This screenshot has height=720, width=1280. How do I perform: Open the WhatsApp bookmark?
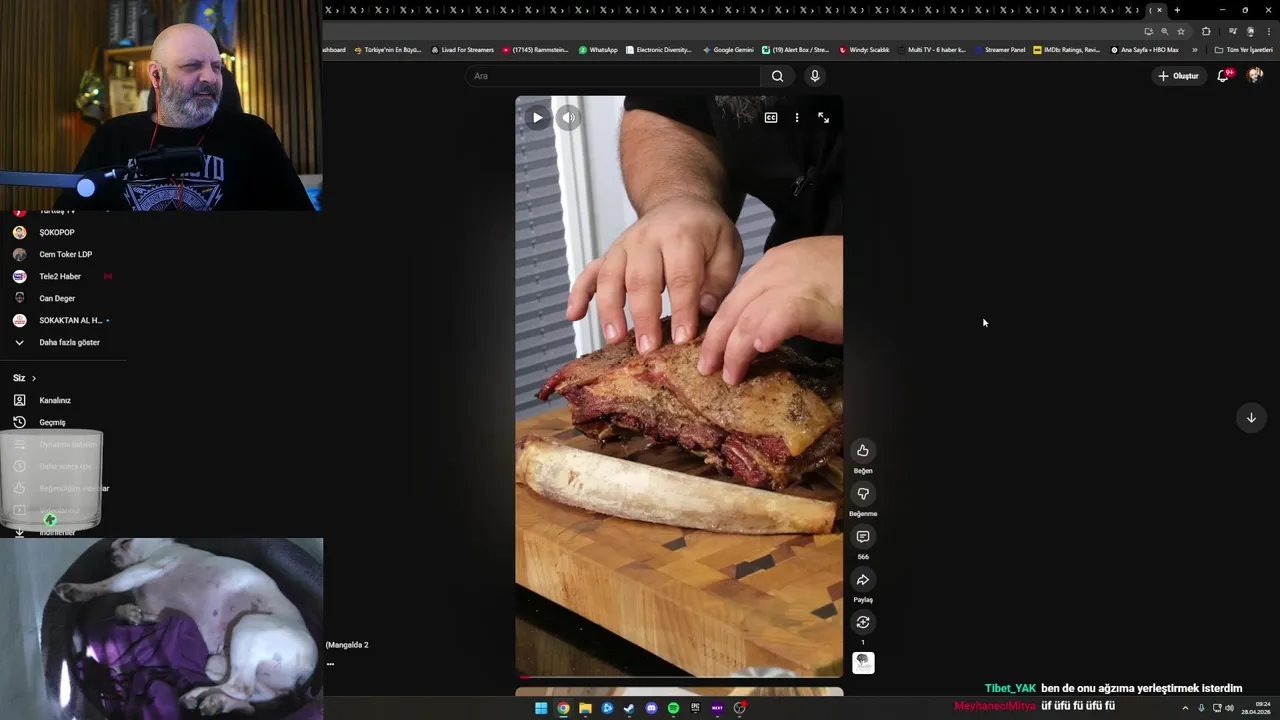coord(598,49)
